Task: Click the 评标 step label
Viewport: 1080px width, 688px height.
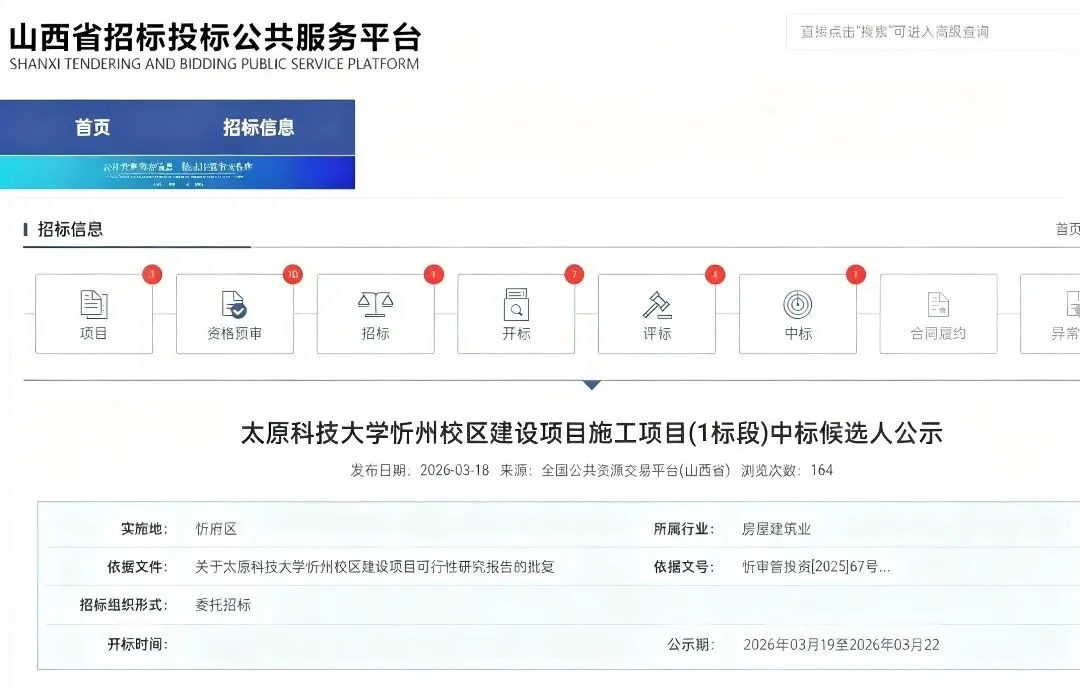Action: [657, 333]
